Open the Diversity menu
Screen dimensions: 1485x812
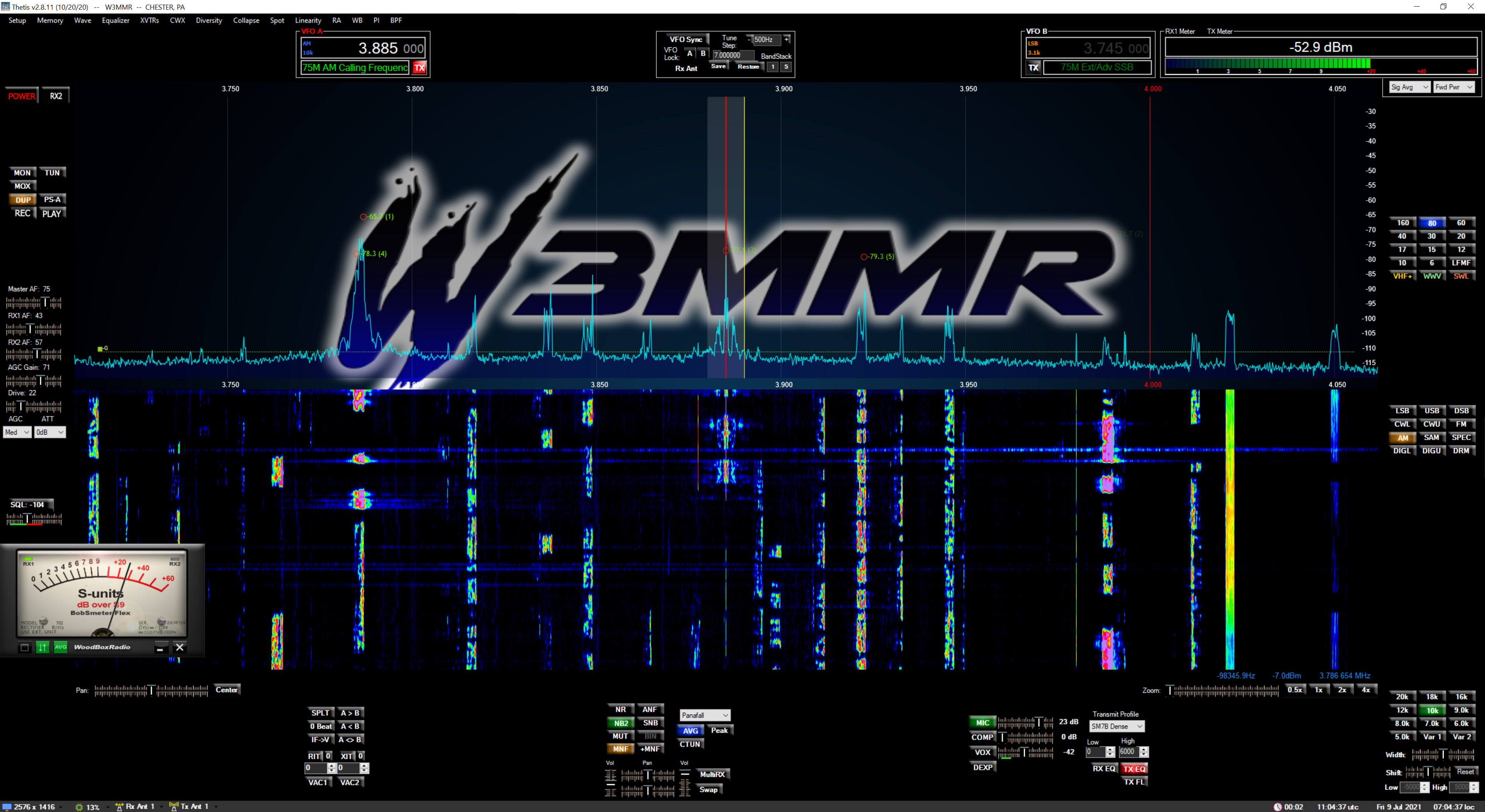pos(209,20)
